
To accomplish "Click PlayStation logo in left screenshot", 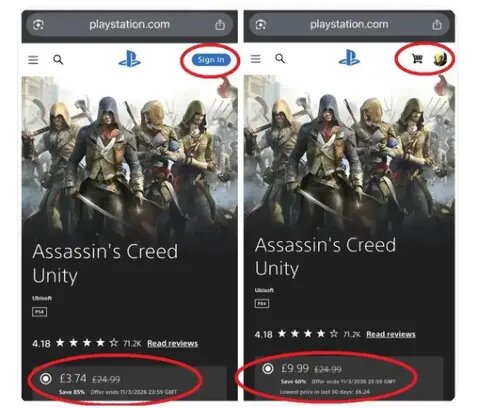I will [129, 59].
